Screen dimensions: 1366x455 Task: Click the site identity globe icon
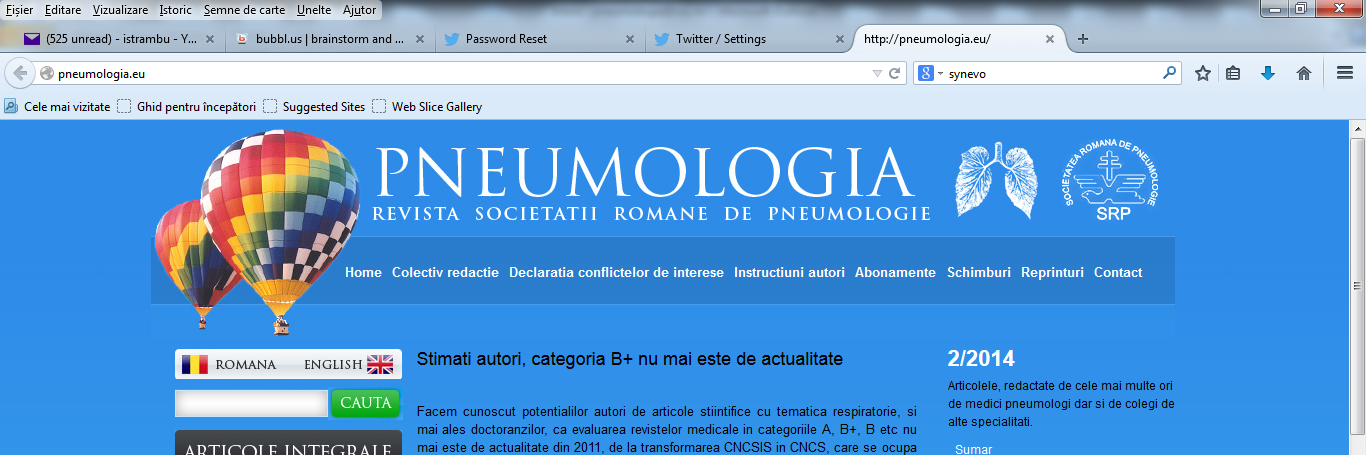(45, 73)
